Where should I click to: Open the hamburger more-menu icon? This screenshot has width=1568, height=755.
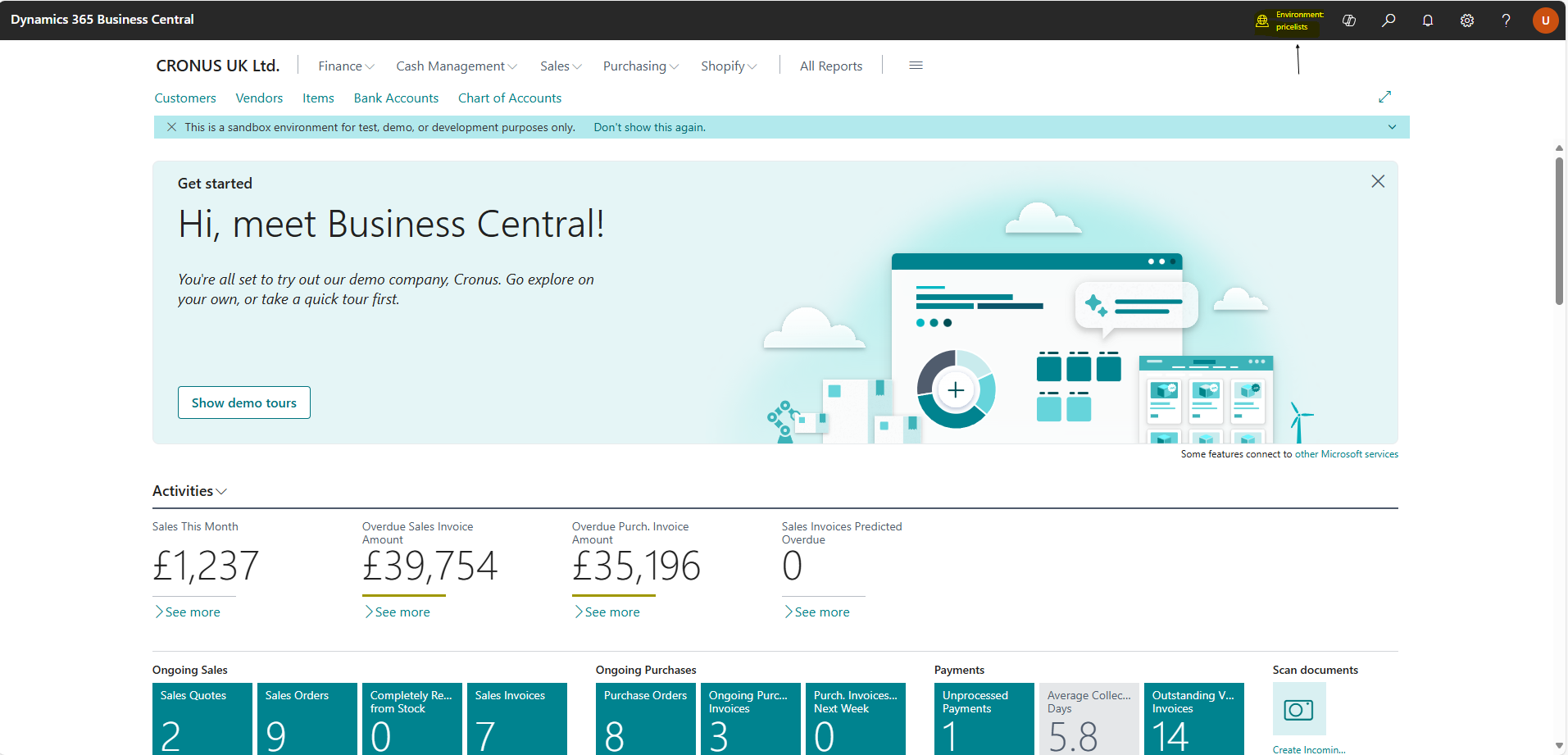tap(916, 66)
